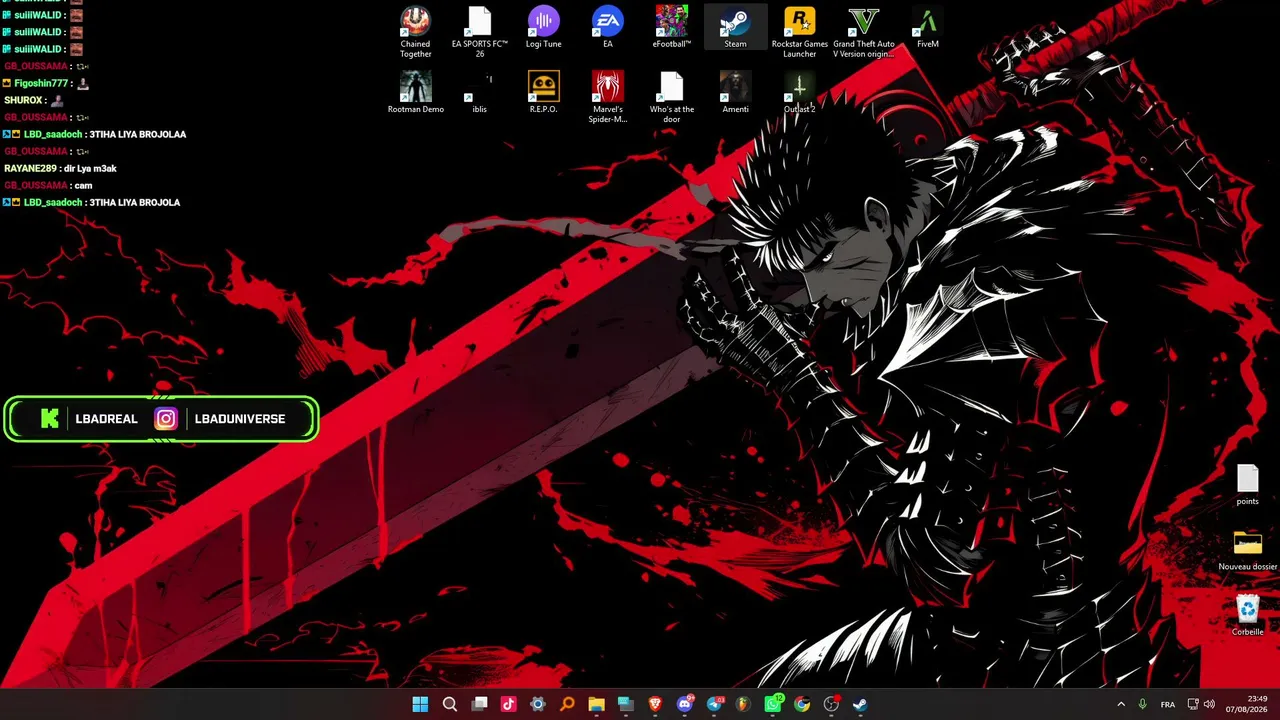Screen dimensions: 1280x720
Task: Open the orange magnifier app in taskbar
Action: [x=567, y=704]
